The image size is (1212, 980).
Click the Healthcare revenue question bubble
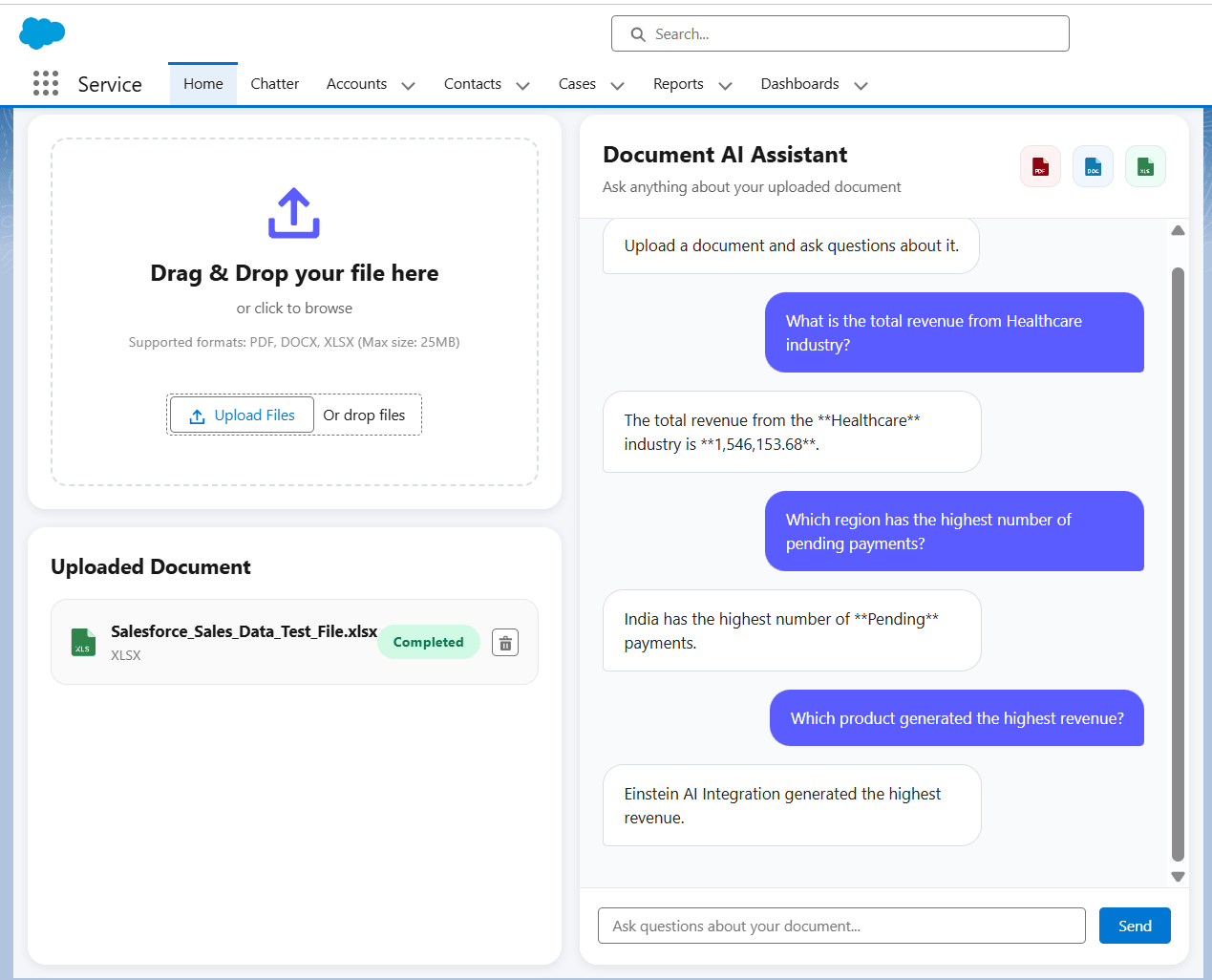pyautogui.click(x=954, y=332)
